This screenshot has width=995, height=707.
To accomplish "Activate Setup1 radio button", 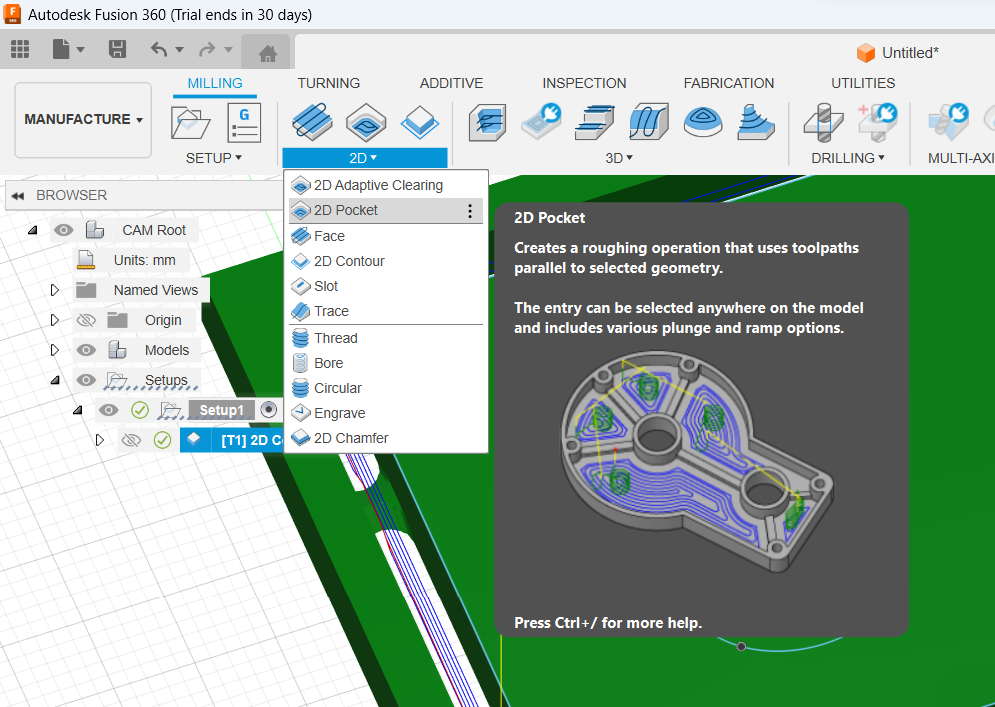I will coord(269,410).
